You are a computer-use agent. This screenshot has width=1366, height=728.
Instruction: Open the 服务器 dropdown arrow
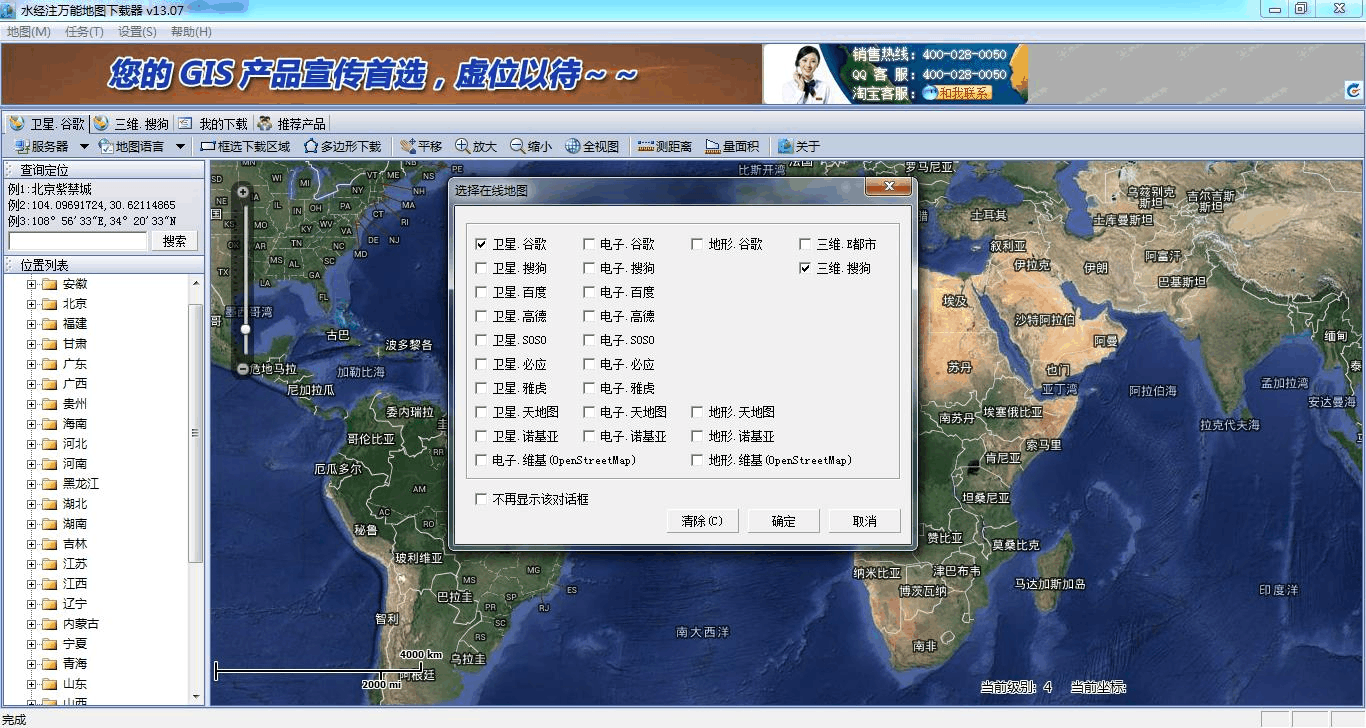pos(84,147)
